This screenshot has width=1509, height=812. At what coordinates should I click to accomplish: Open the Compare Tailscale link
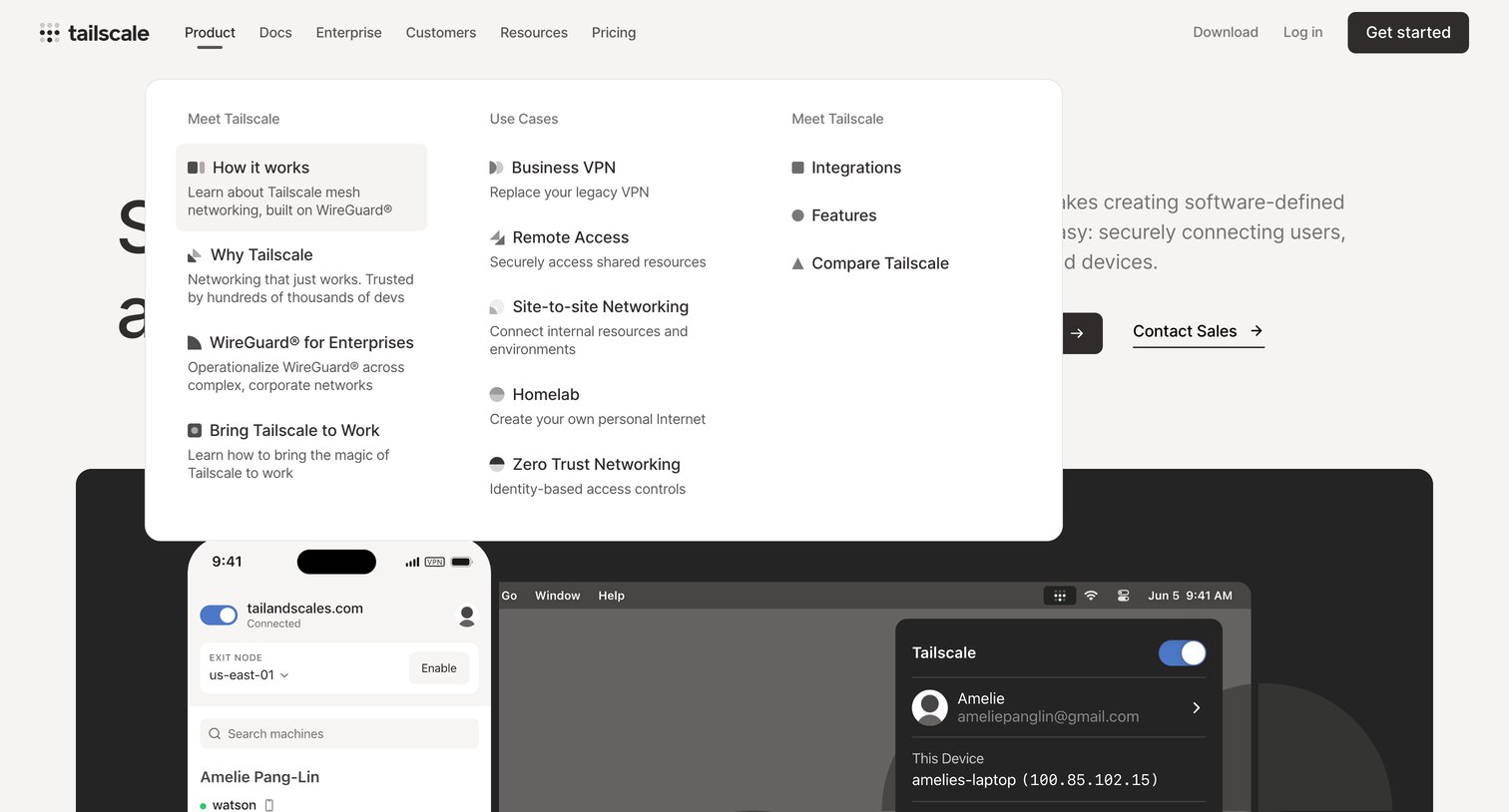(870, 263)
